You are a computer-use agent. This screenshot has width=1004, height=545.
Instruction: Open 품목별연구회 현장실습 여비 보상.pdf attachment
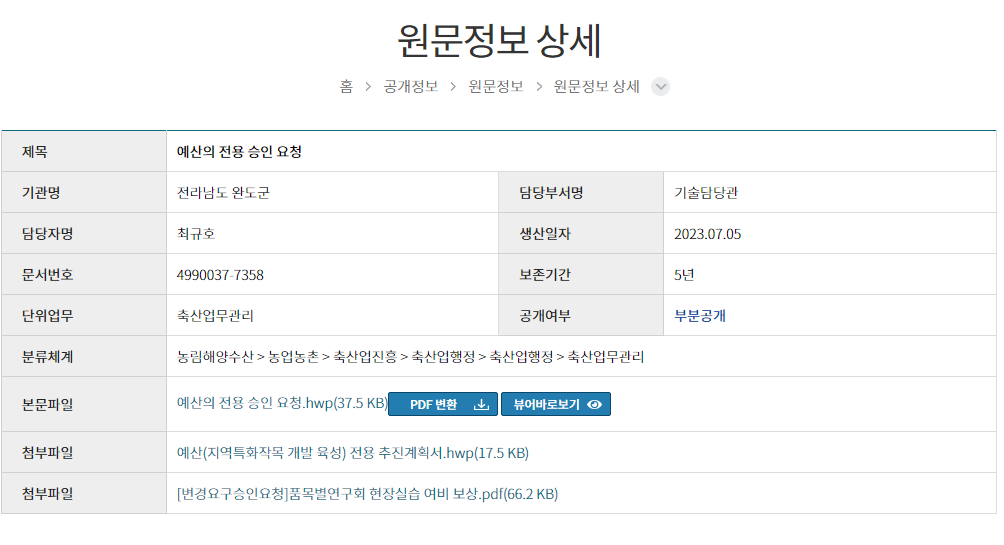click(x=368, y=494)
